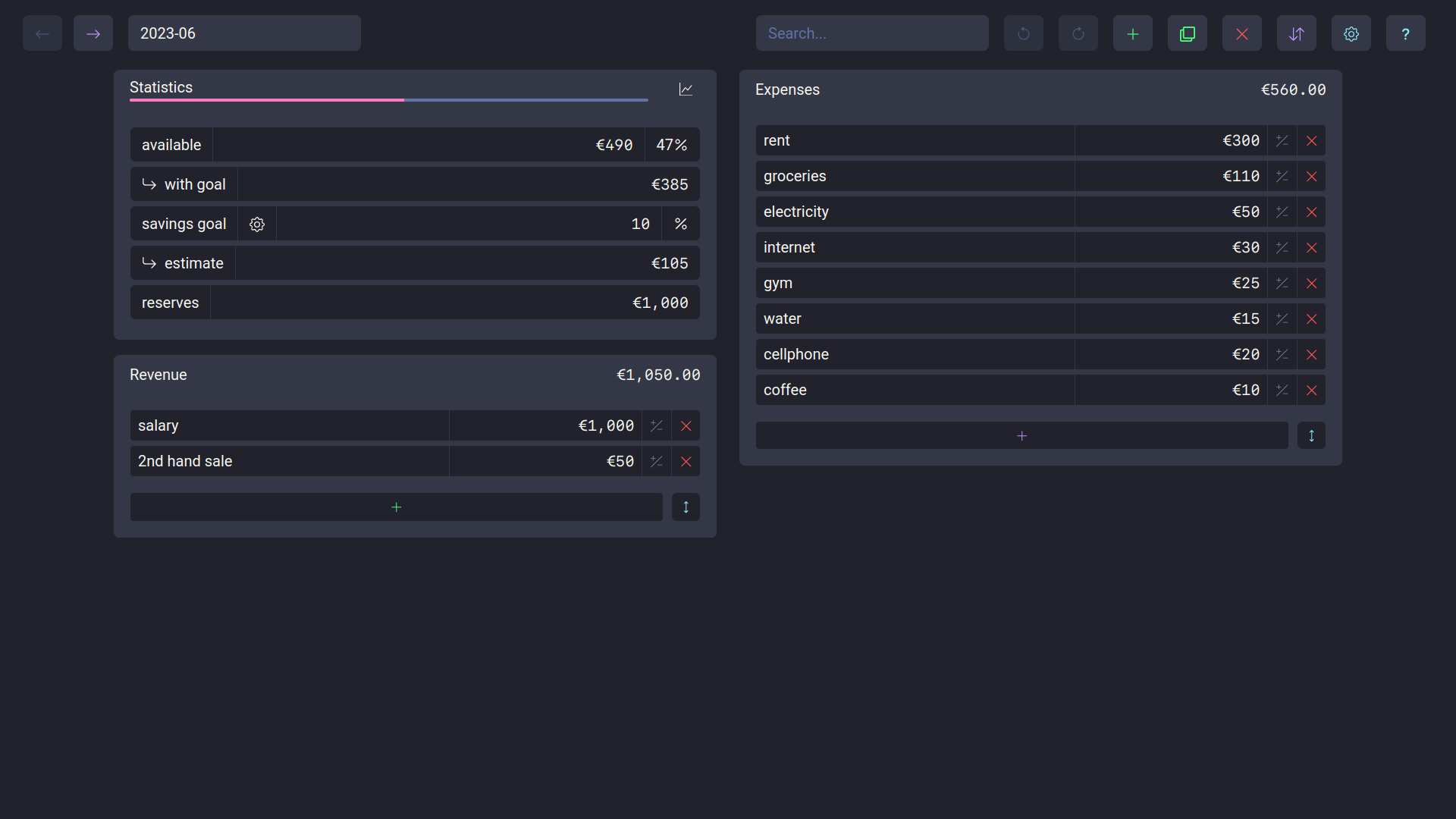The image size is (1456, 819).
Task: Remove the internet expense row
Action: (1311, 247)
